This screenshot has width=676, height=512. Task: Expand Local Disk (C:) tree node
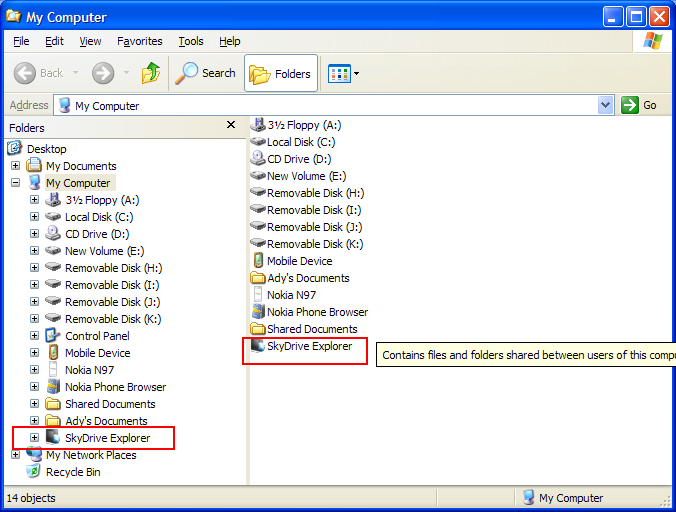click(x=34, y=216)
